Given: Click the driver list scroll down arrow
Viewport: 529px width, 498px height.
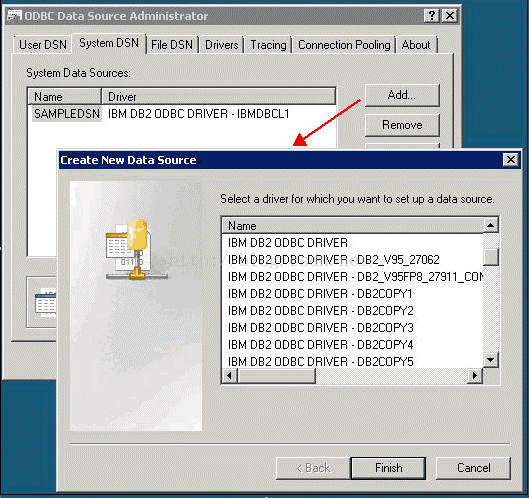Looking at the screenshot, I should [x=491, y=360].
